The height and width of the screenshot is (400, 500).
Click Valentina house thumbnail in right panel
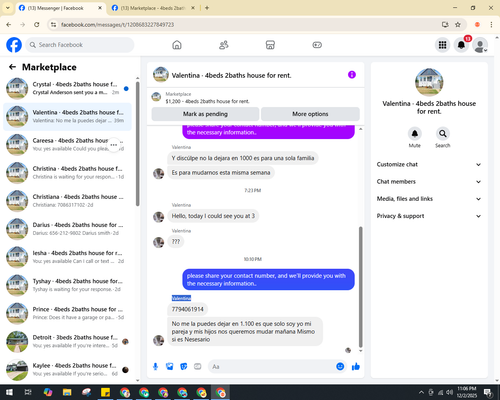(x=429, y=82)
